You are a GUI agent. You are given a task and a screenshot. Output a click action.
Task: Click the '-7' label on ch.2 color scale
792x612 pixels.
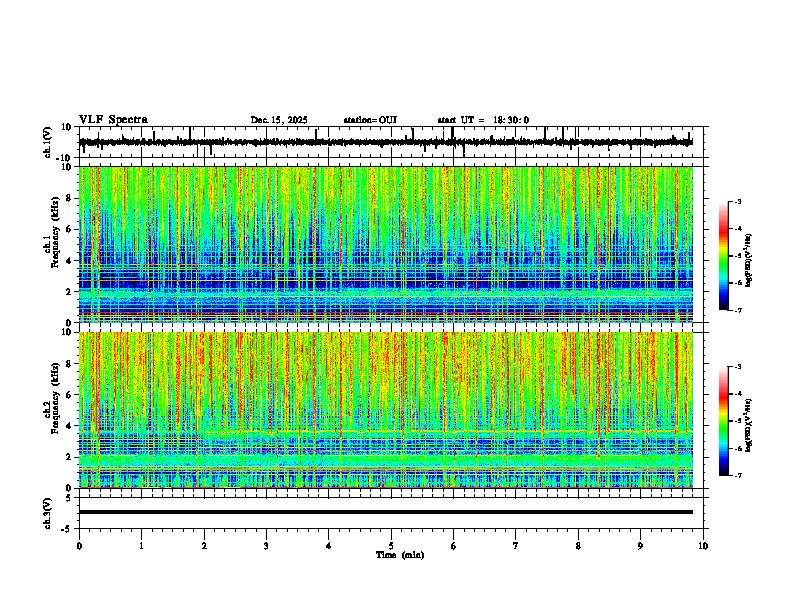pyautogui.click(x=737, y=475)
